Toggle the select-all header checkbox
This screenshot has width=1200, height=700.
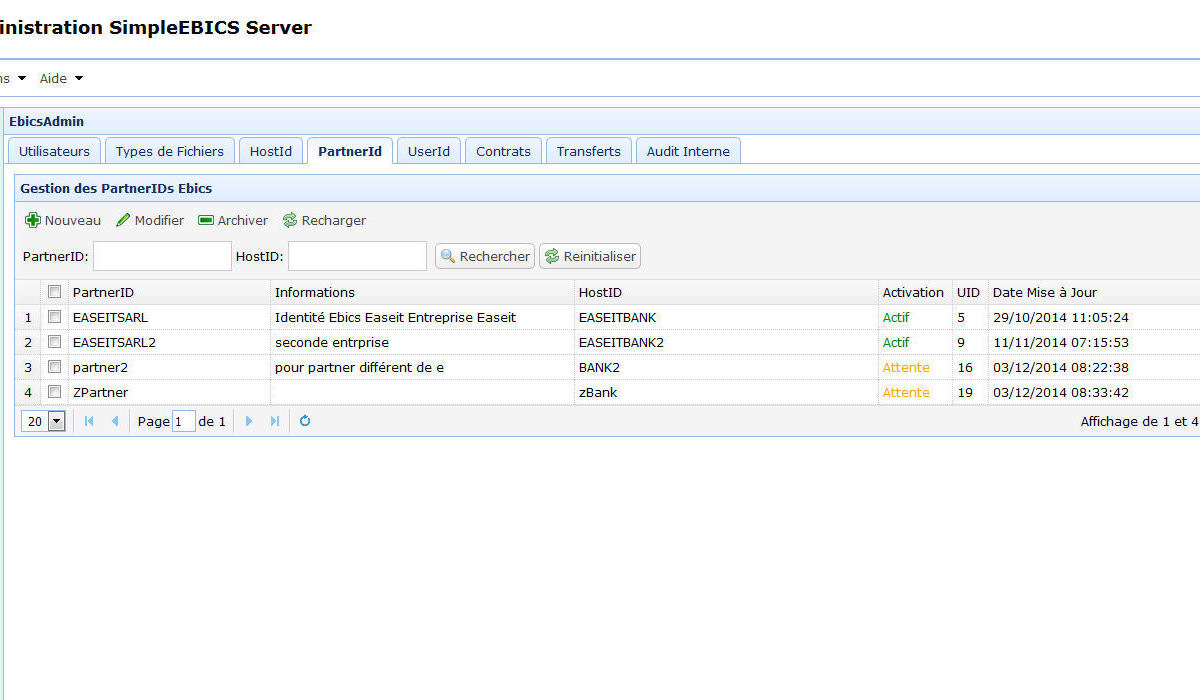[55, 292]
